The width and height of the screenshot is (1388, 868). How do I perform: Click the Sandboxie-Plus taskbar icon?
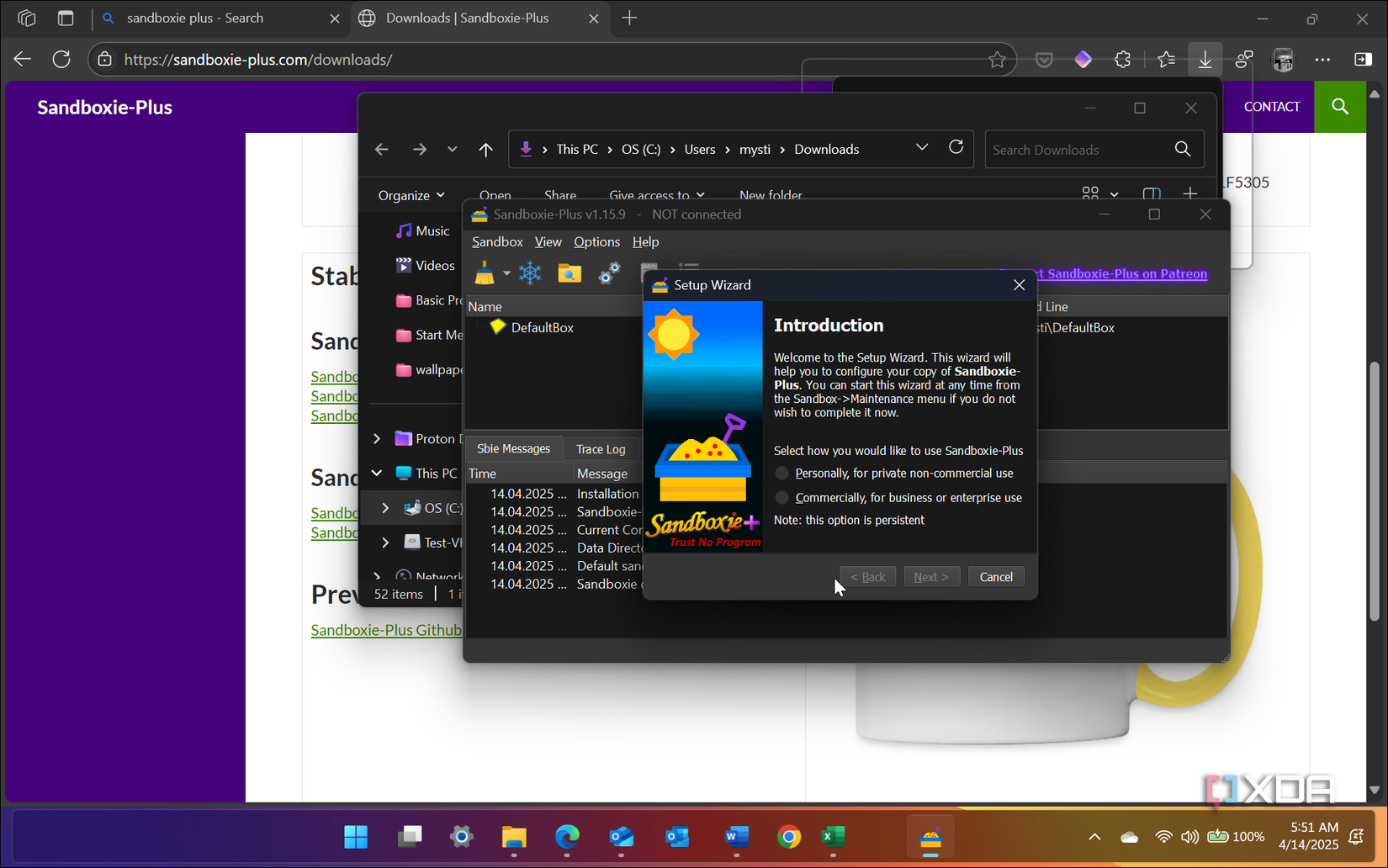tap(930, 837)
